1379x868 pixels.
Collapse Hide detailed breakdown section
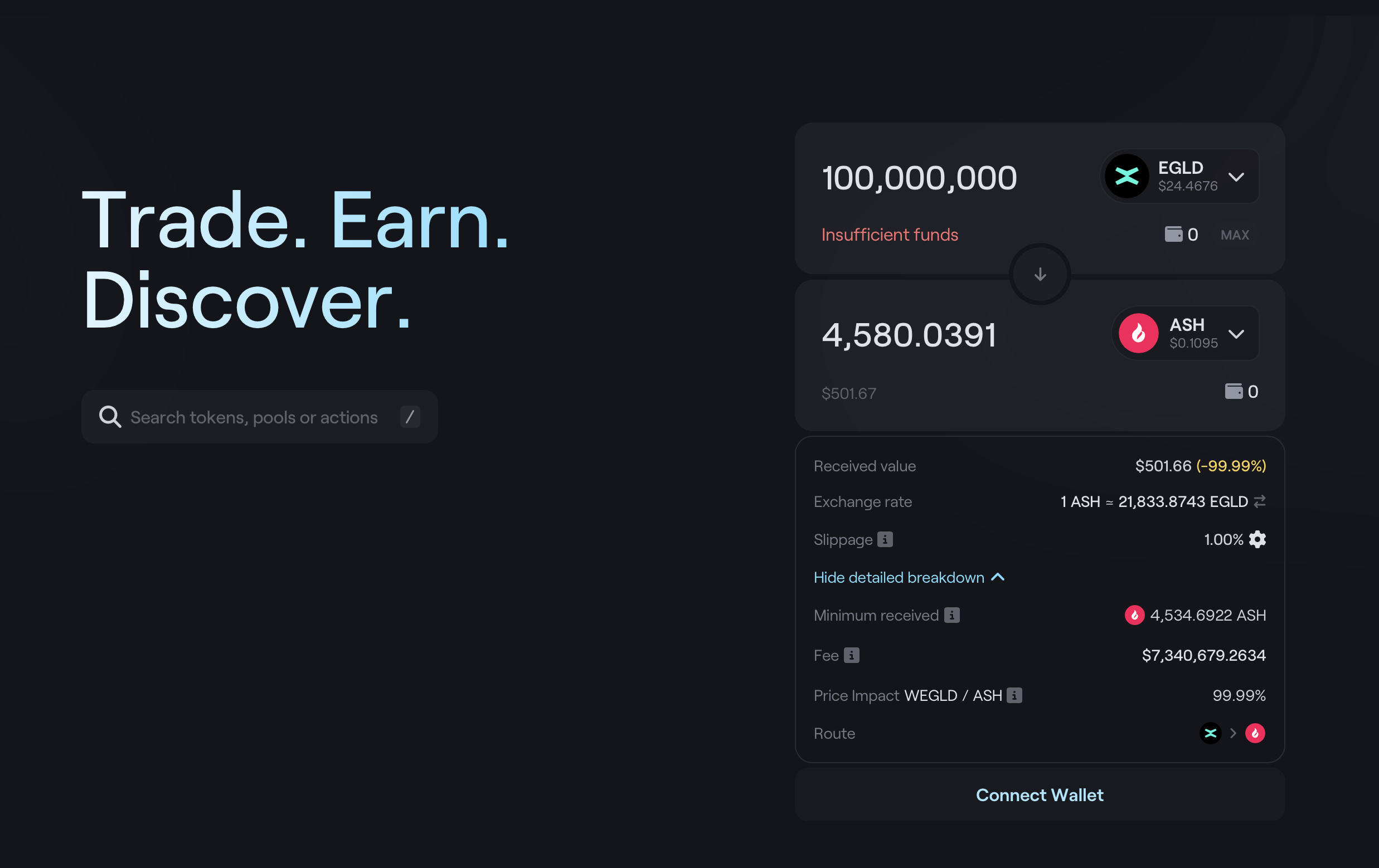[x=910, y=577]
